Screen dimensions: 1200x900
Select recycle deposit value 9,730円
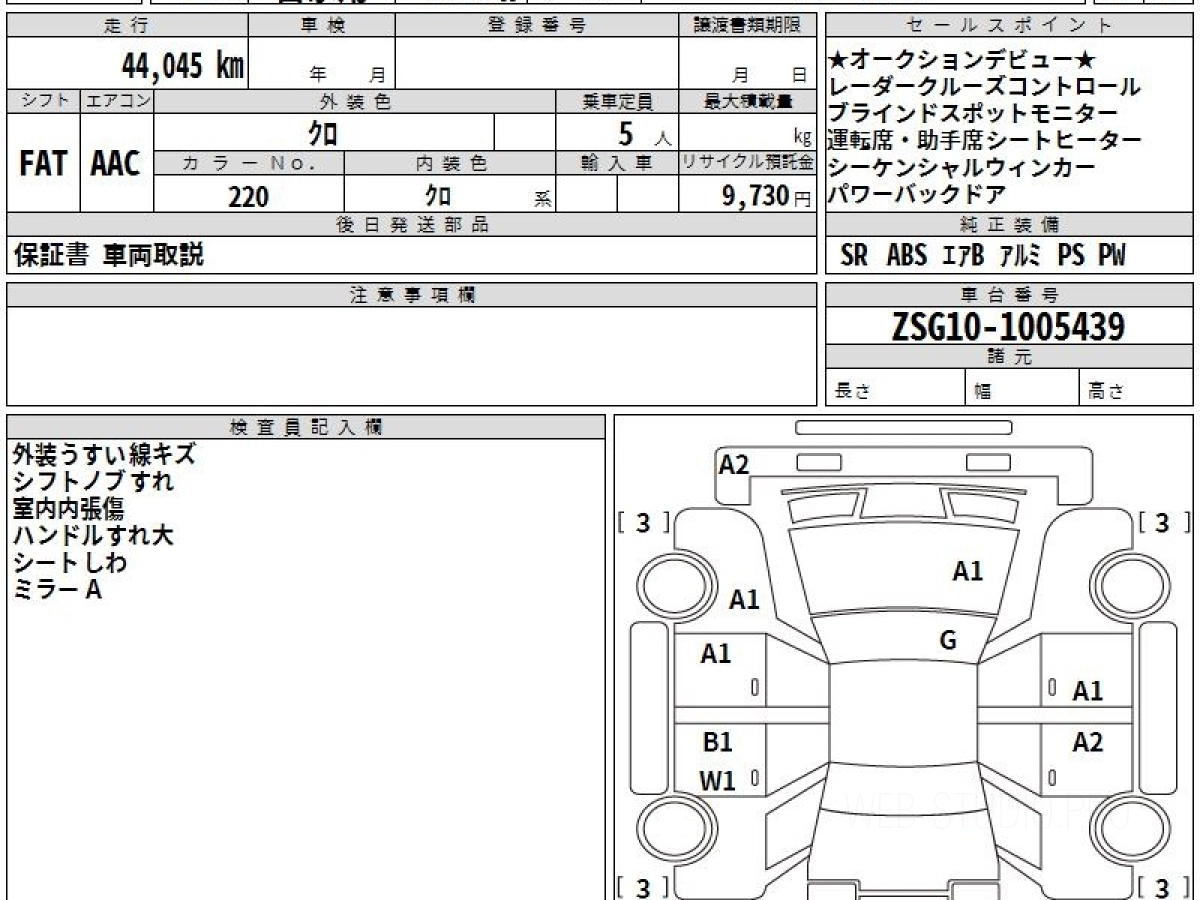pyautogui.click(x=767, y=196)
